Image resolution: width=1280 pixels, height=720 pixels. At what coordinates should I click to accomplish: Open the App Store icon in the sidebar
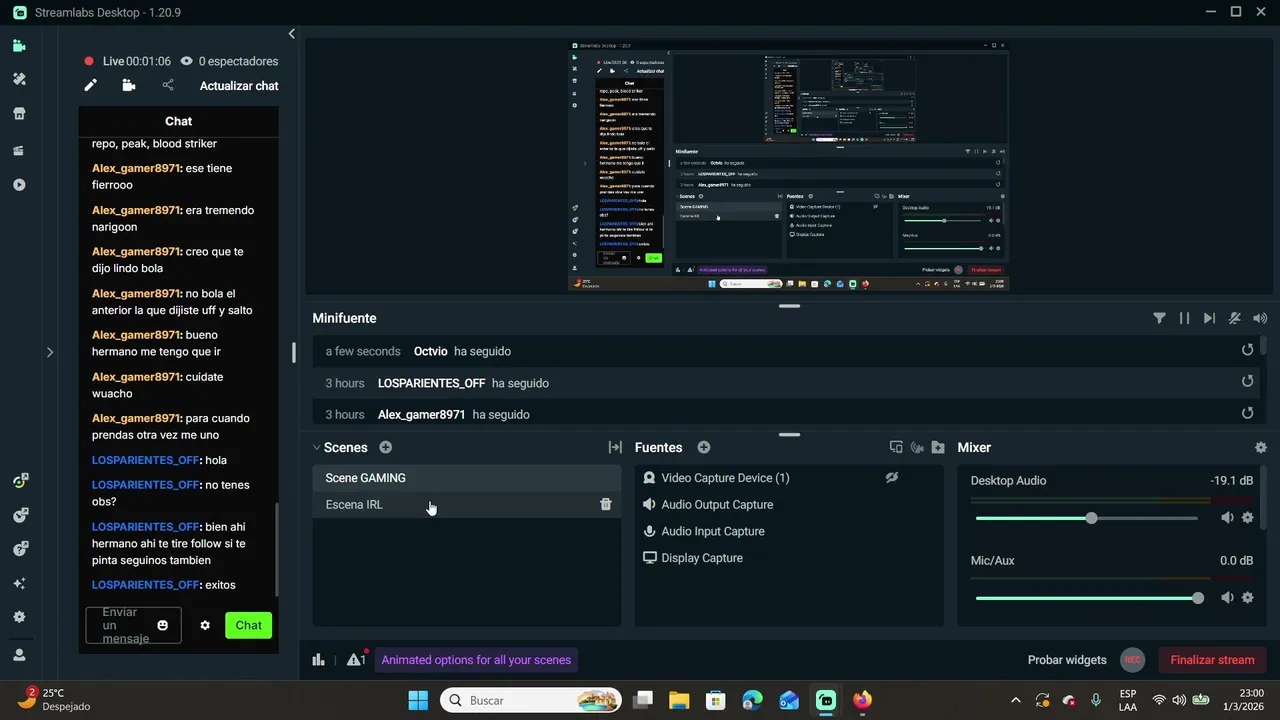coord(19,114)
